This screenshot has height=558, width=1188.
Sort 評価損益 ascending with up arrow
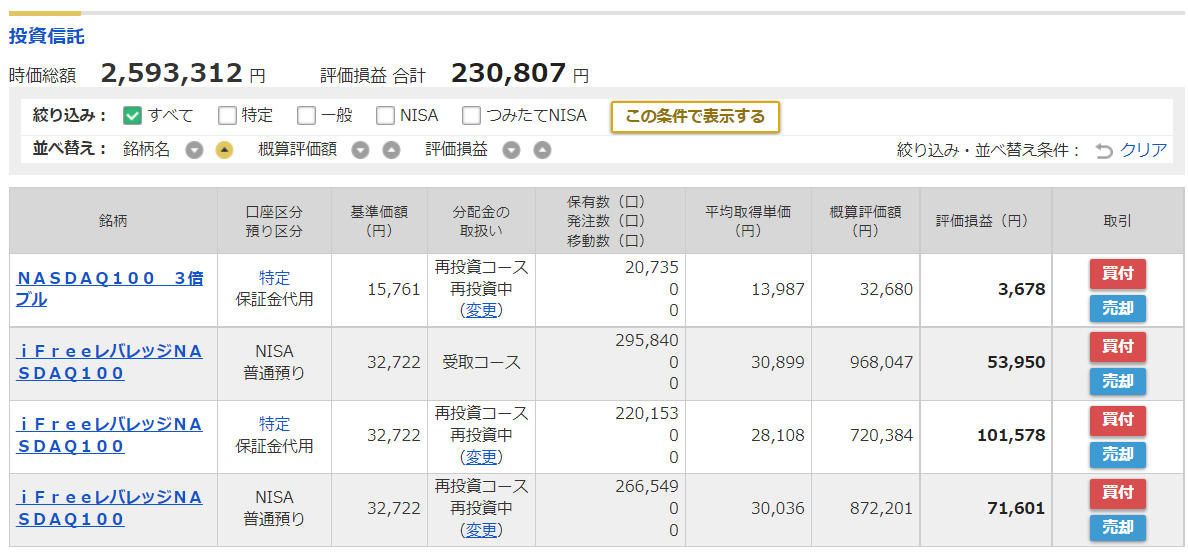[542, 150]
